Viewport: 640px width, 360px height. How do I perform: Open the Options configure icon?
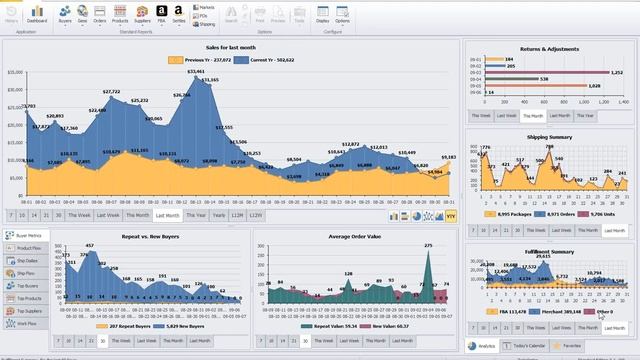tap(342, 14)
